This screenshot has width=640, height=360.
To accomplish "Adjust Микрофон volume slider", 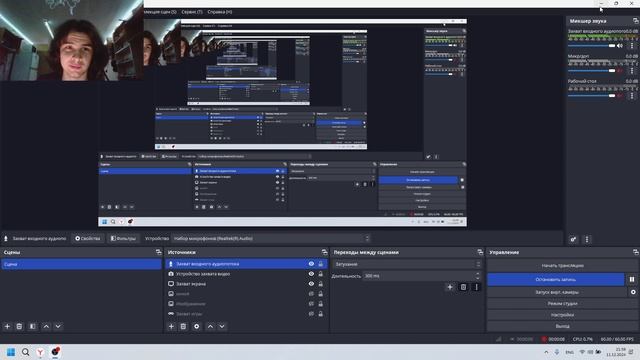I will tap(591, 71).
